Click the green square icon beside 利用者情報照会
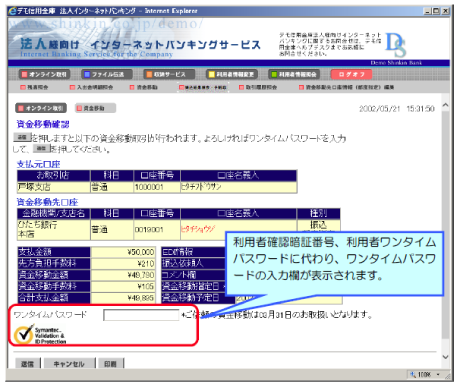460x386 pixels. point(274,74)
